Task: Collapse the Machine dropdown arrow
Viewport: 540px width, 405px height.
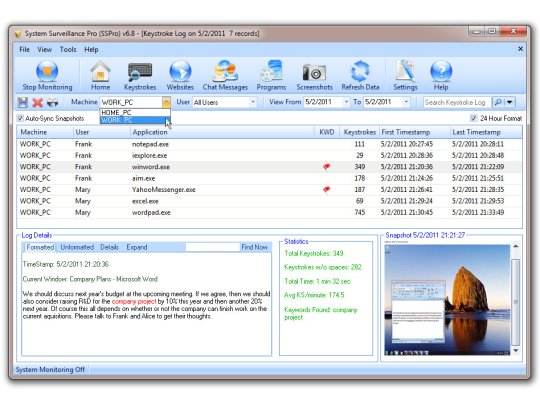Action: [x=166, y=102]
